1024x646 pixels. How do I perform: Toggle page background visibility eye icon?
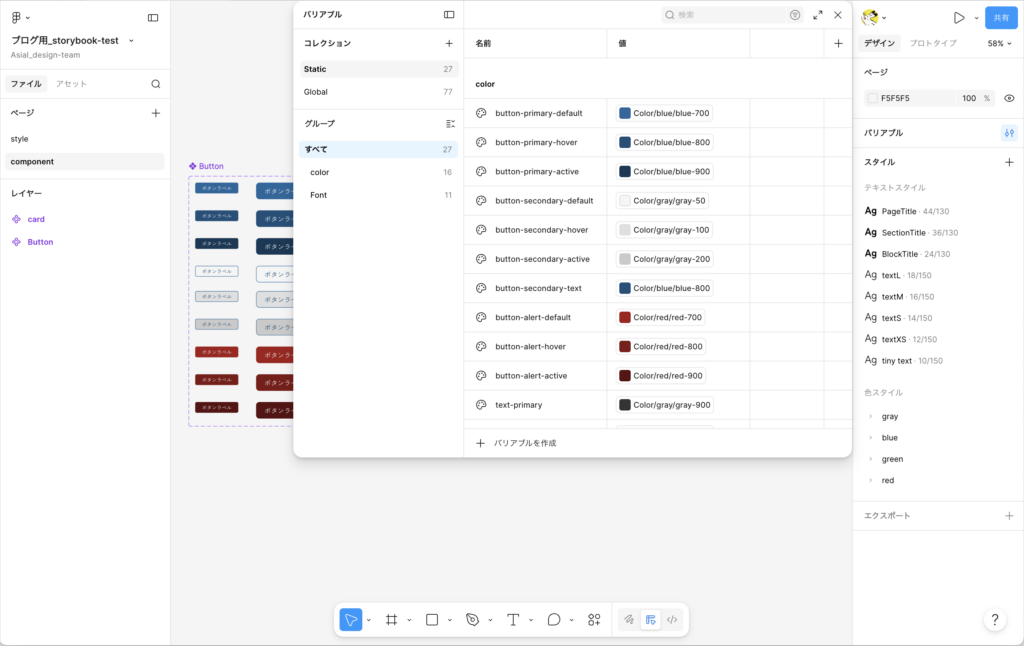[x=1009, y=98]
